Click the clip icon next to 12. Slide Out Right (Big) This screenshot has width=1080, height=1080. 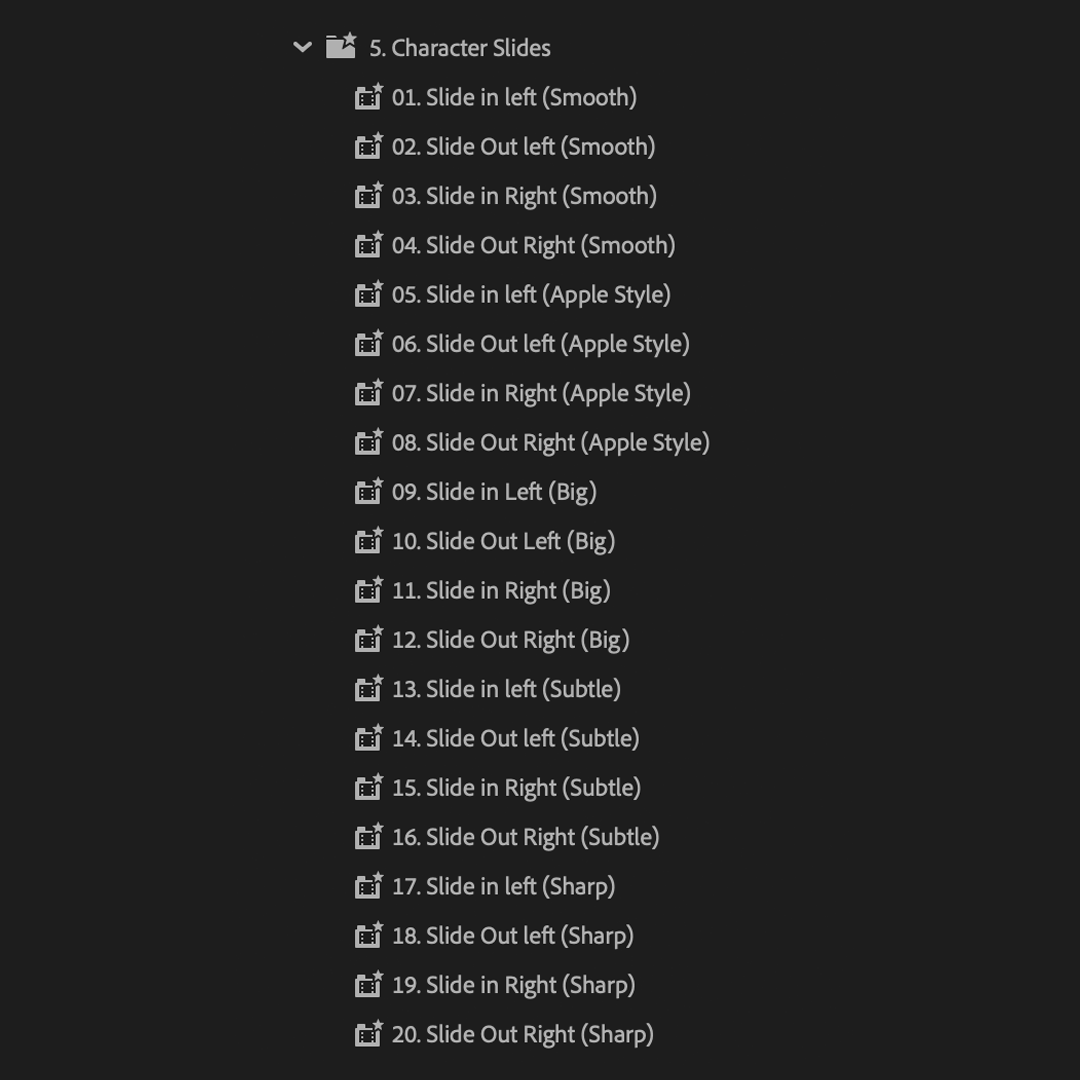369,639
